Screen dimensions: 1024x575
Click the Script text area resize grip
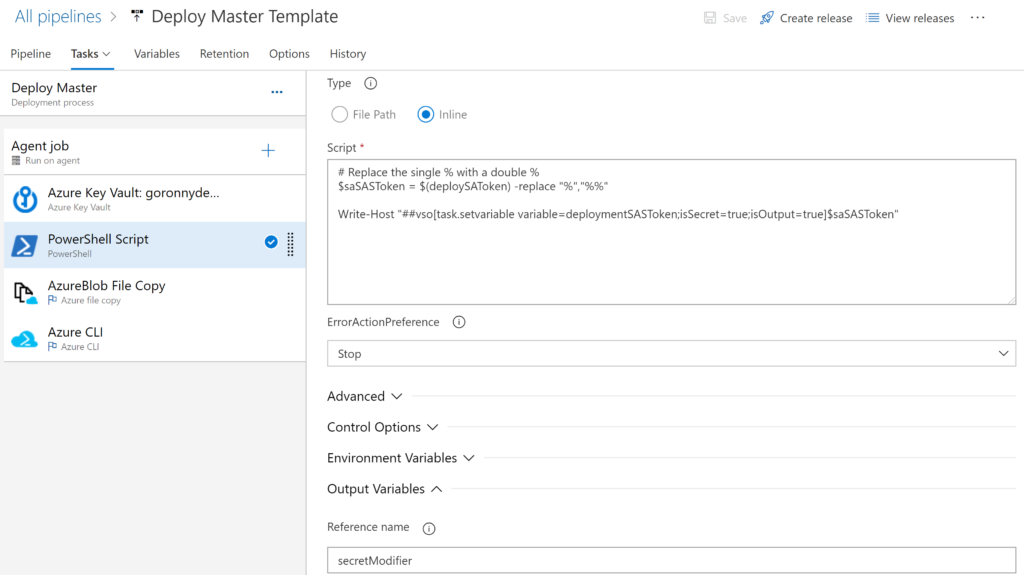[x=1011, y=299]
